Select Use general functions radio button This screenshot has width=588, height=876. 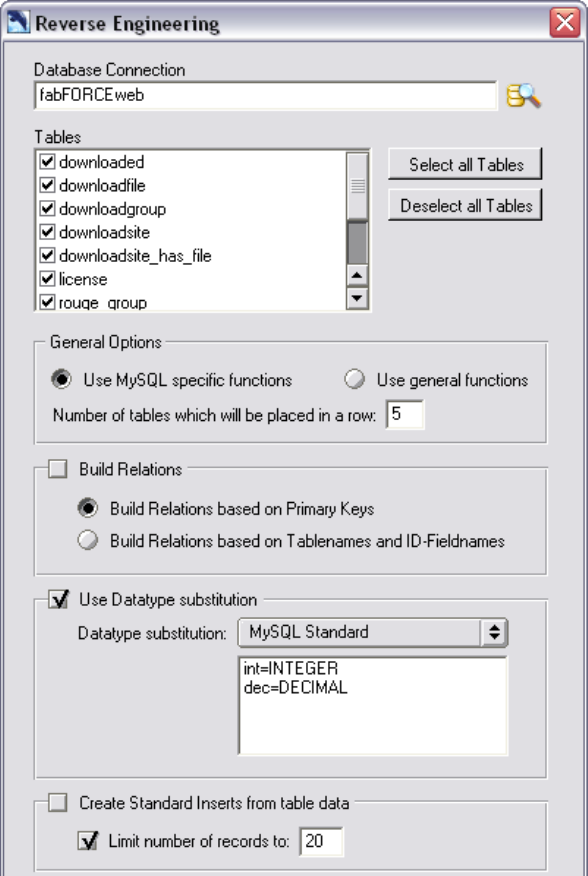click(354, 379)
